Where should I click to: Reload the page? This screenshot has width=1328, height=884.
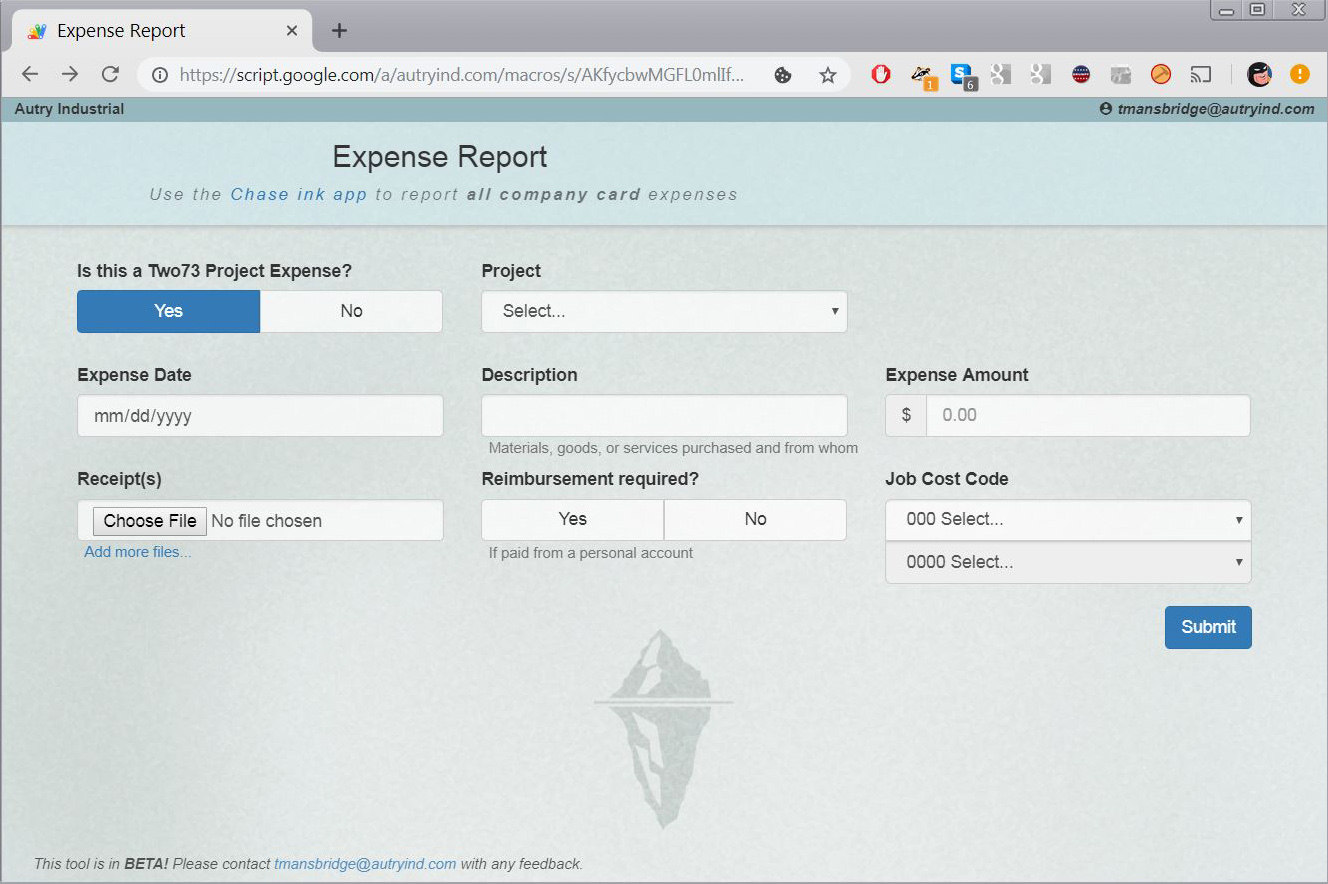click(111, 74)
